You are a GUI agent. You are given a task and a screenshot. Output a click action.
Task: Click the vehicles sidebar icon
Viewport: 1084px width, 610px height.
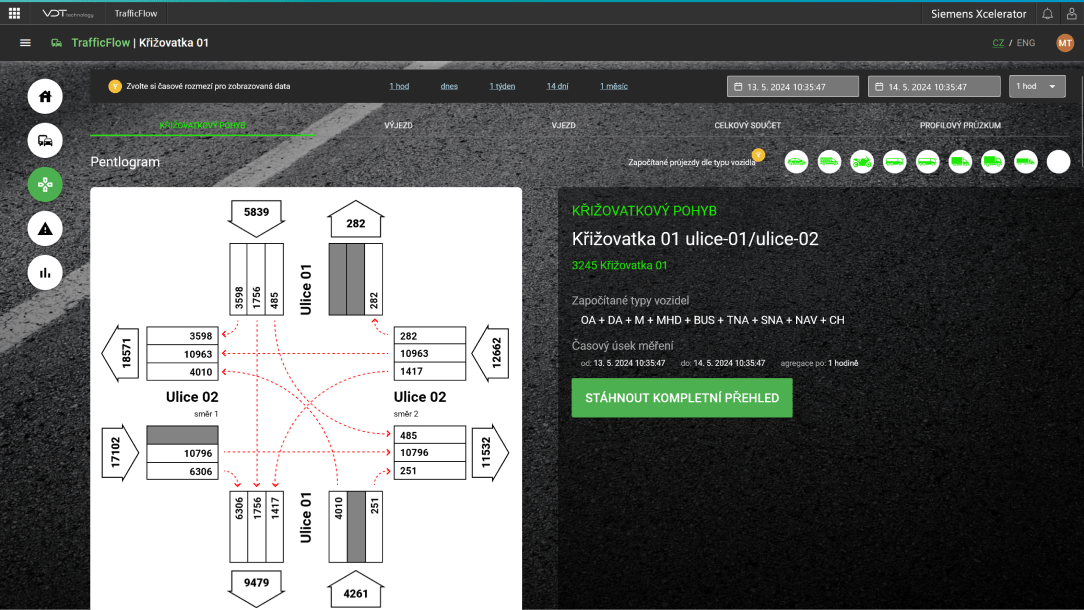[x=45, y=141]
